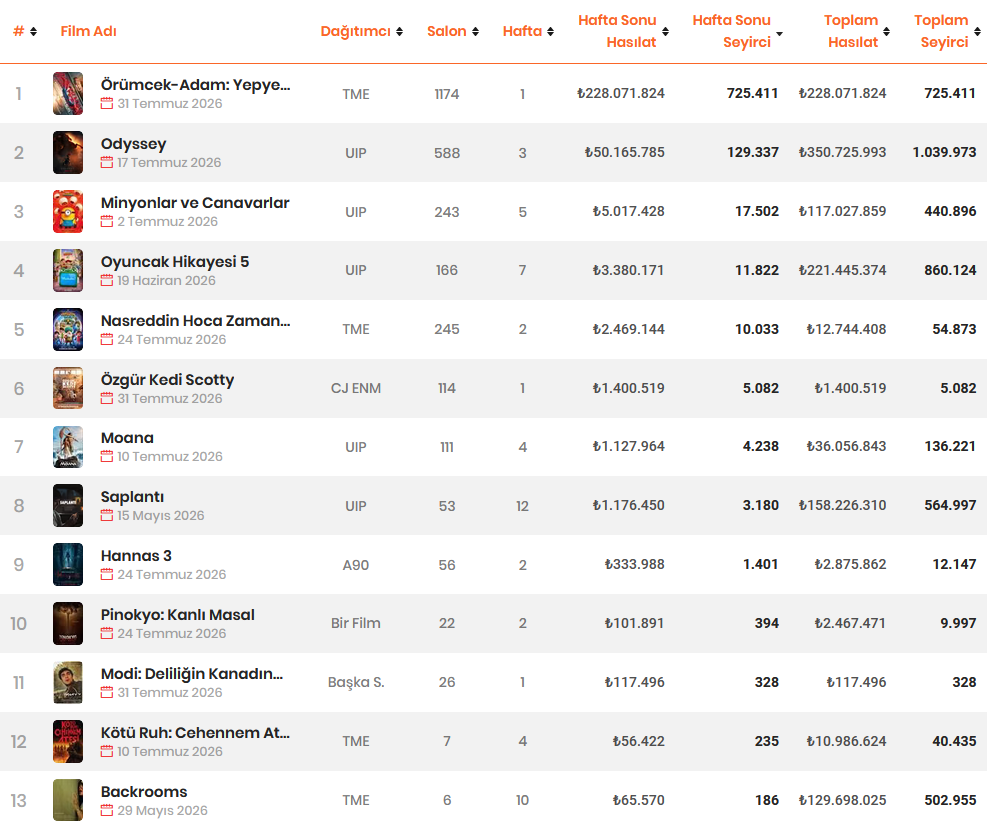
Task: Click CJ ENM distributor cell
Action: [x=356, y=388]
